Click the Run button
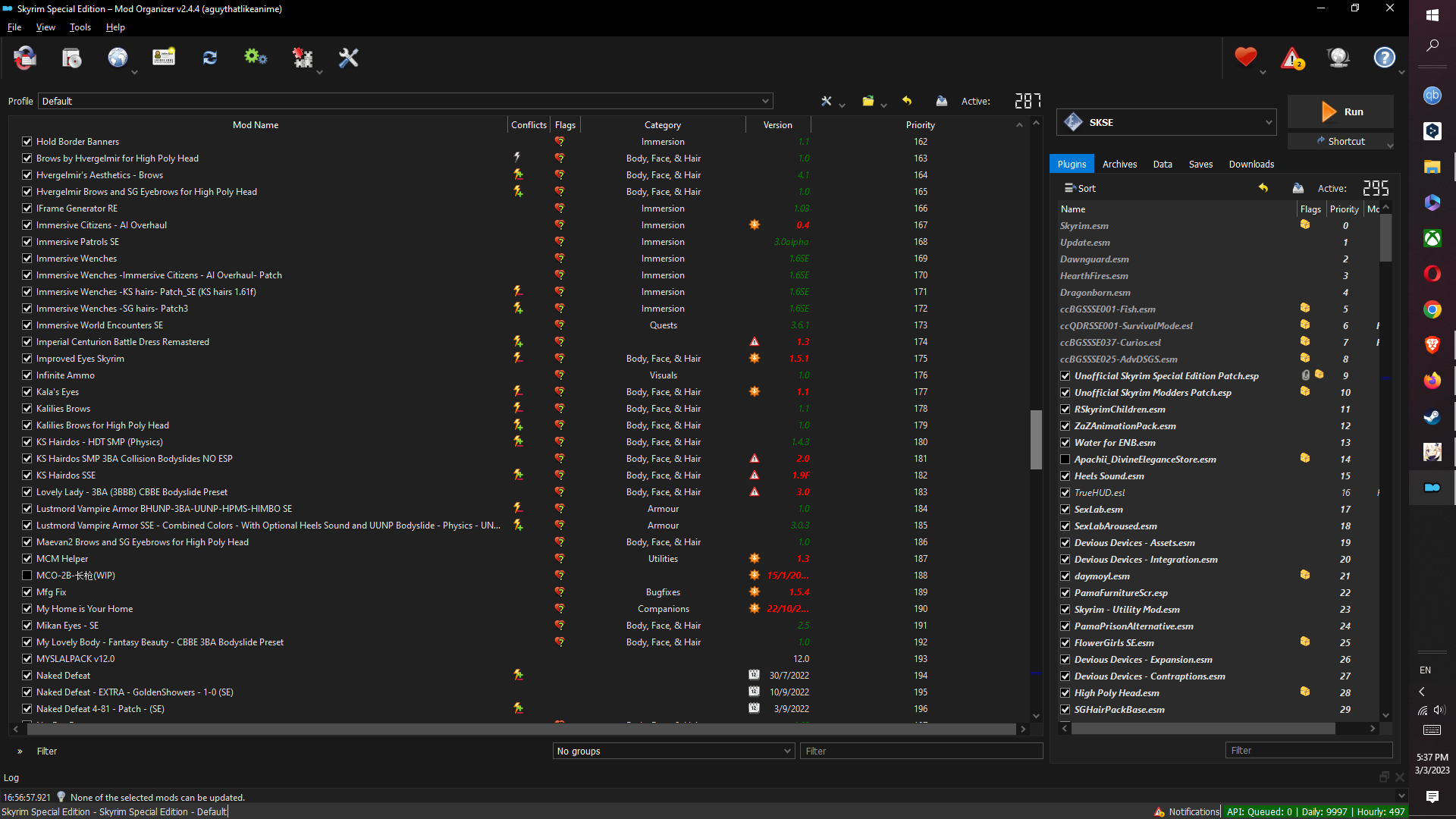Image resolution: width=1456 pixels, height=819 pixels. pos(1341,111)
